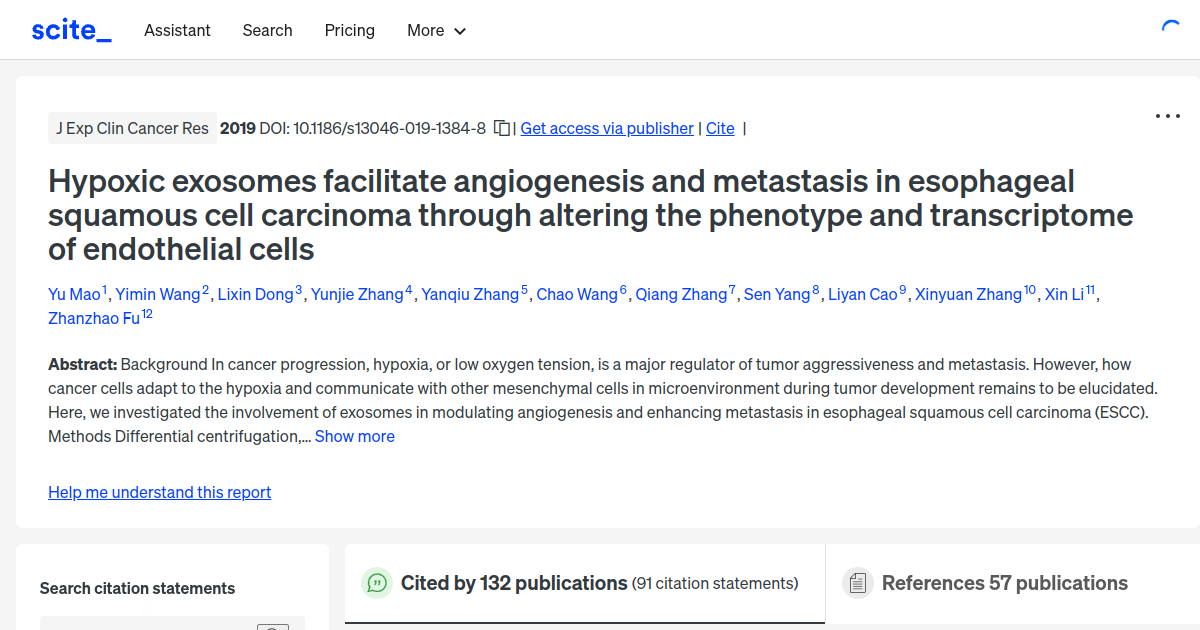
Task: Expand the abstract with Show more
Action: click(354, 436)
